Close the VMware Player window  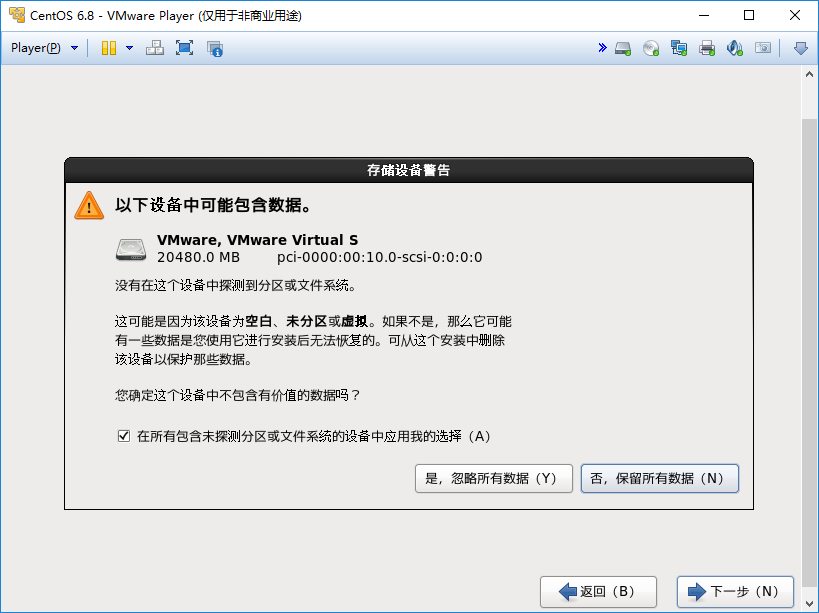(794, 15)
